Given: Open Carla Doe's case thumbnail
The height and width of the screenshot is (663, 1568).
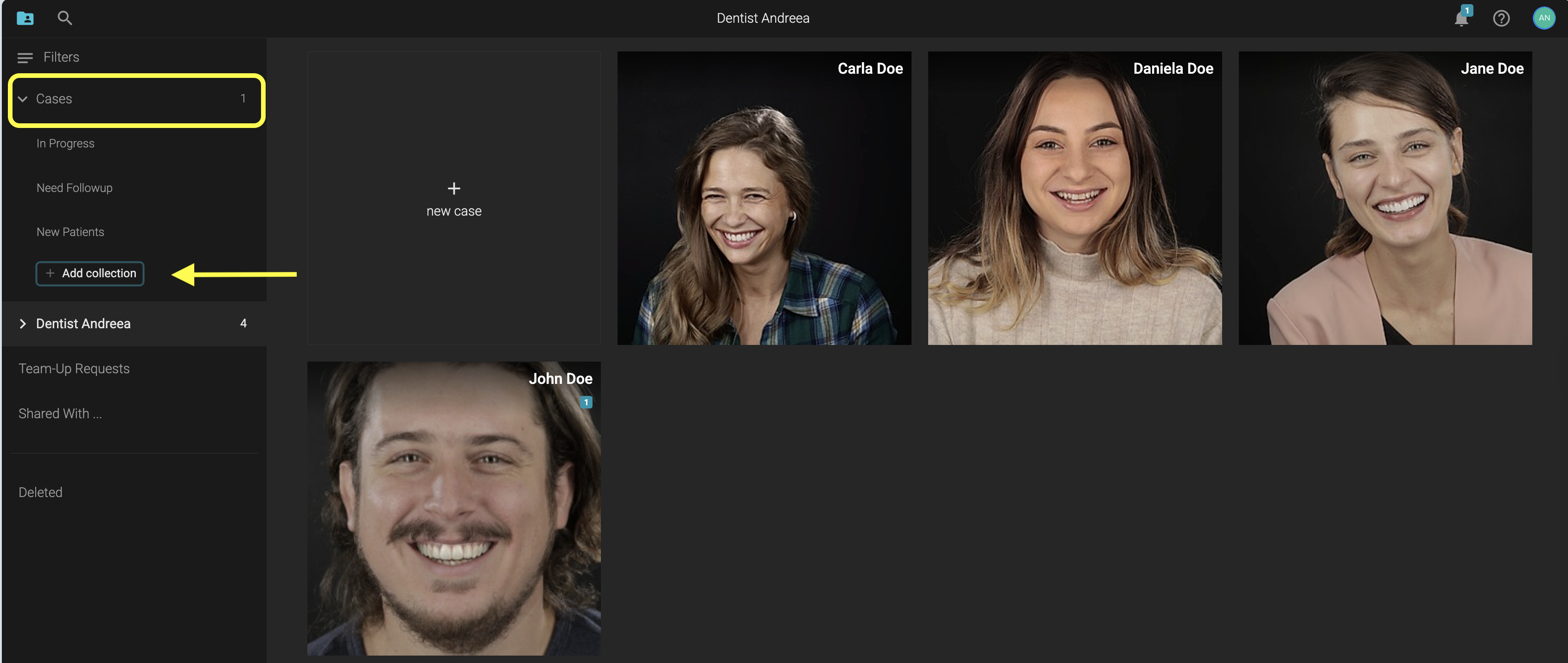Looking at the screenshot, I should [764, 198].
